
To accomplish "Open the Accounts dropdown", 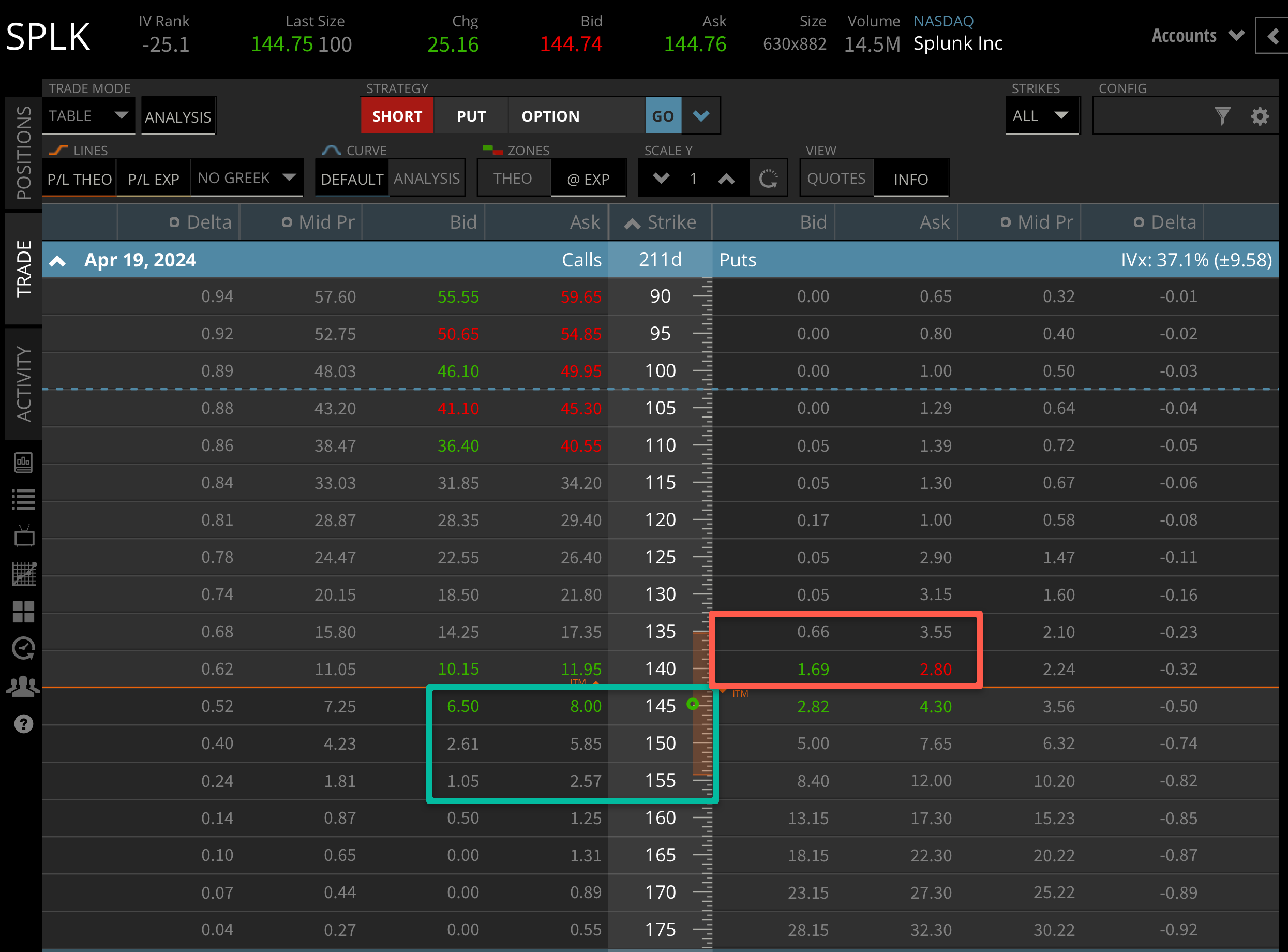I will coord(1197,36).
